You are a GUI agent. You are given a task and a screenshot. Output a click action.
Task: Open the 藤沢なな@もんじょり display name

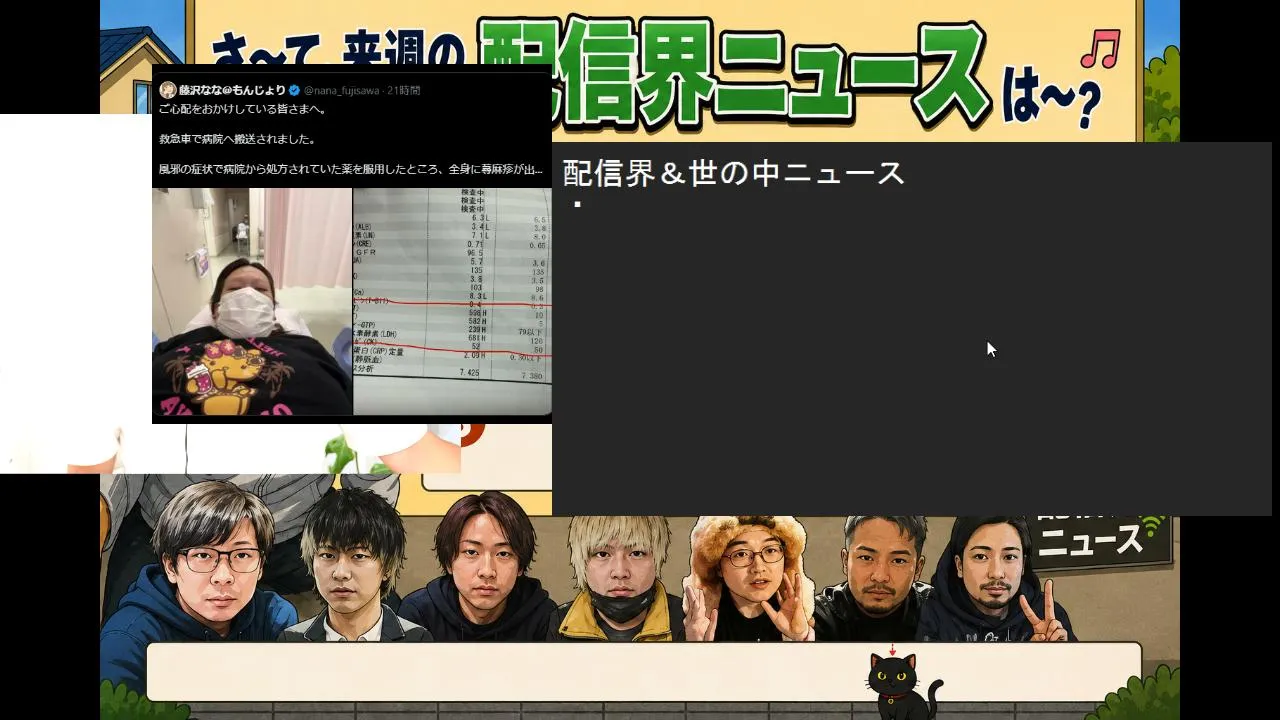pos(232,90)
